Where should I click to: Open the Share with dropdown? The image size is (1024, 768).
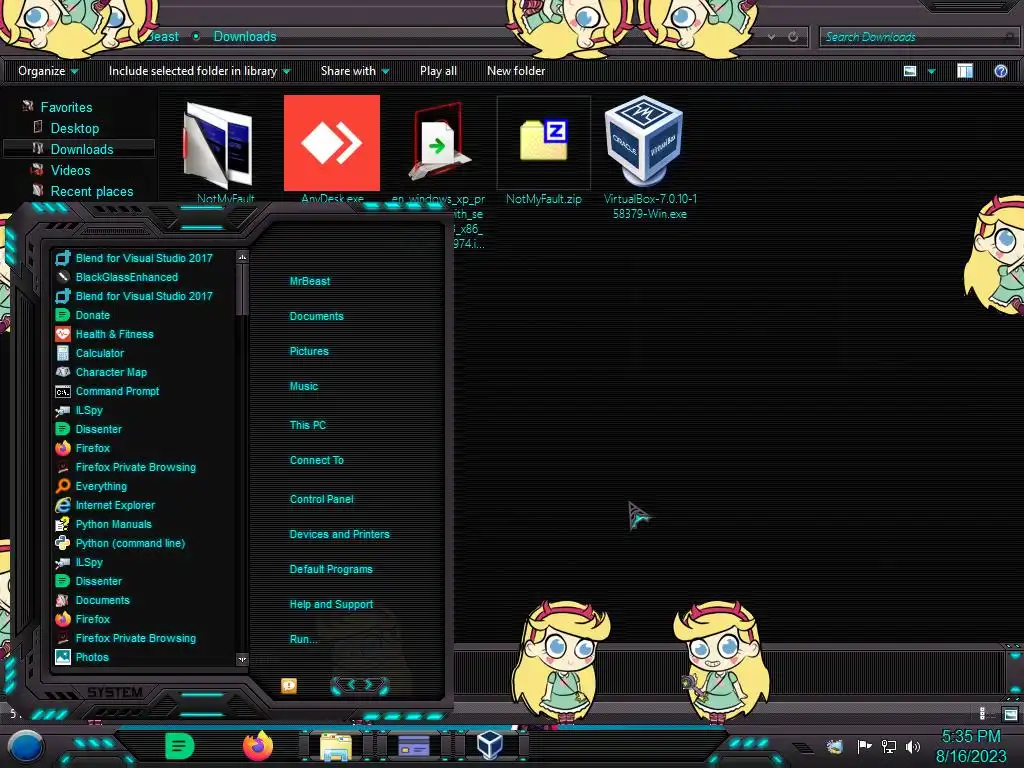tap(355, 71)
